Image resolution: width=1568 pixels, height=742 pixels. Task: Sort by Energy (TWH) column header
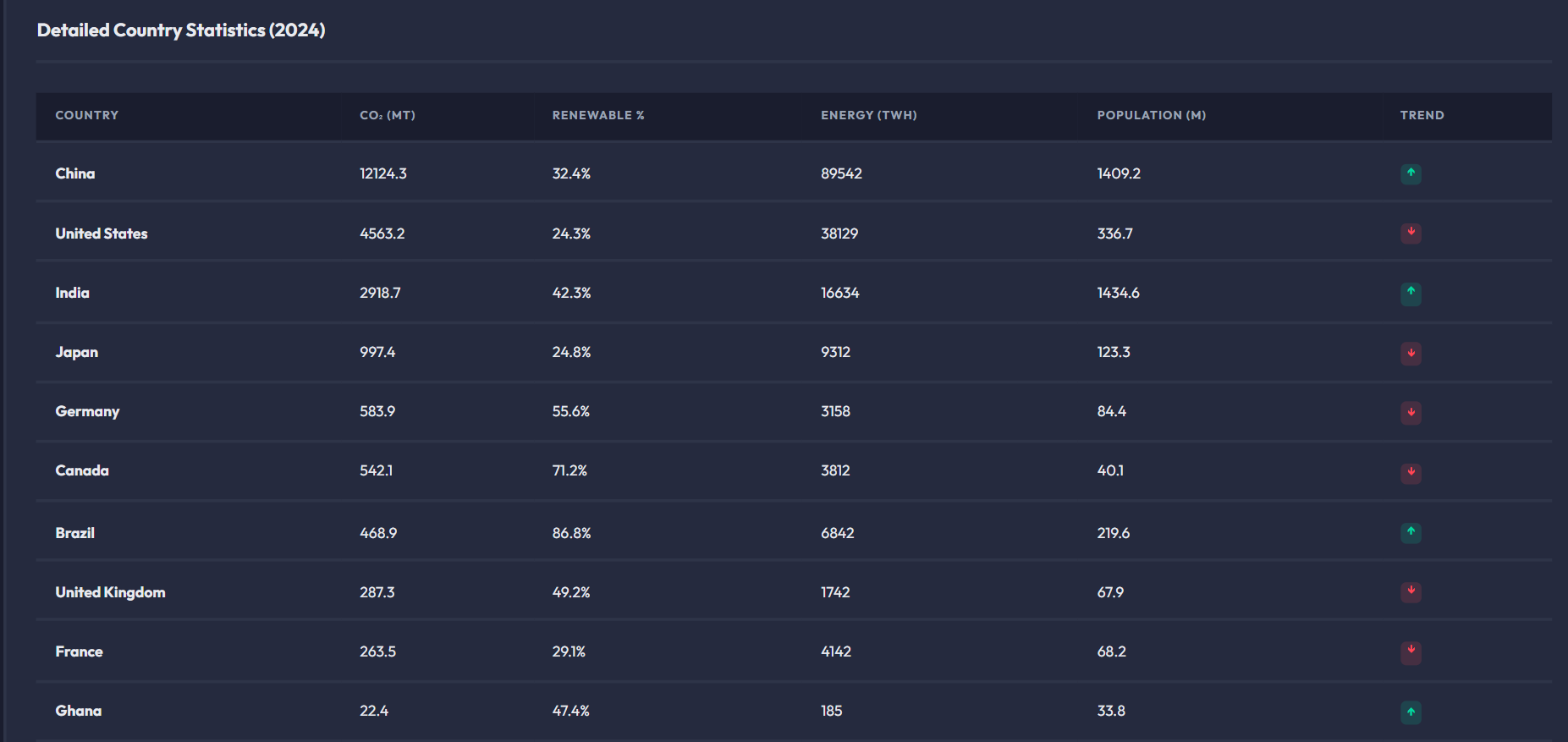[x=868, y=115]
